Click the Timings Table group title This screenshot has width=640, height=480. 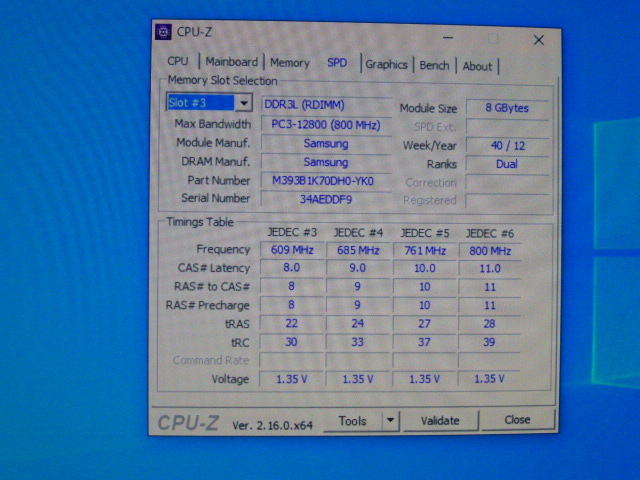(x=200, y=222)
